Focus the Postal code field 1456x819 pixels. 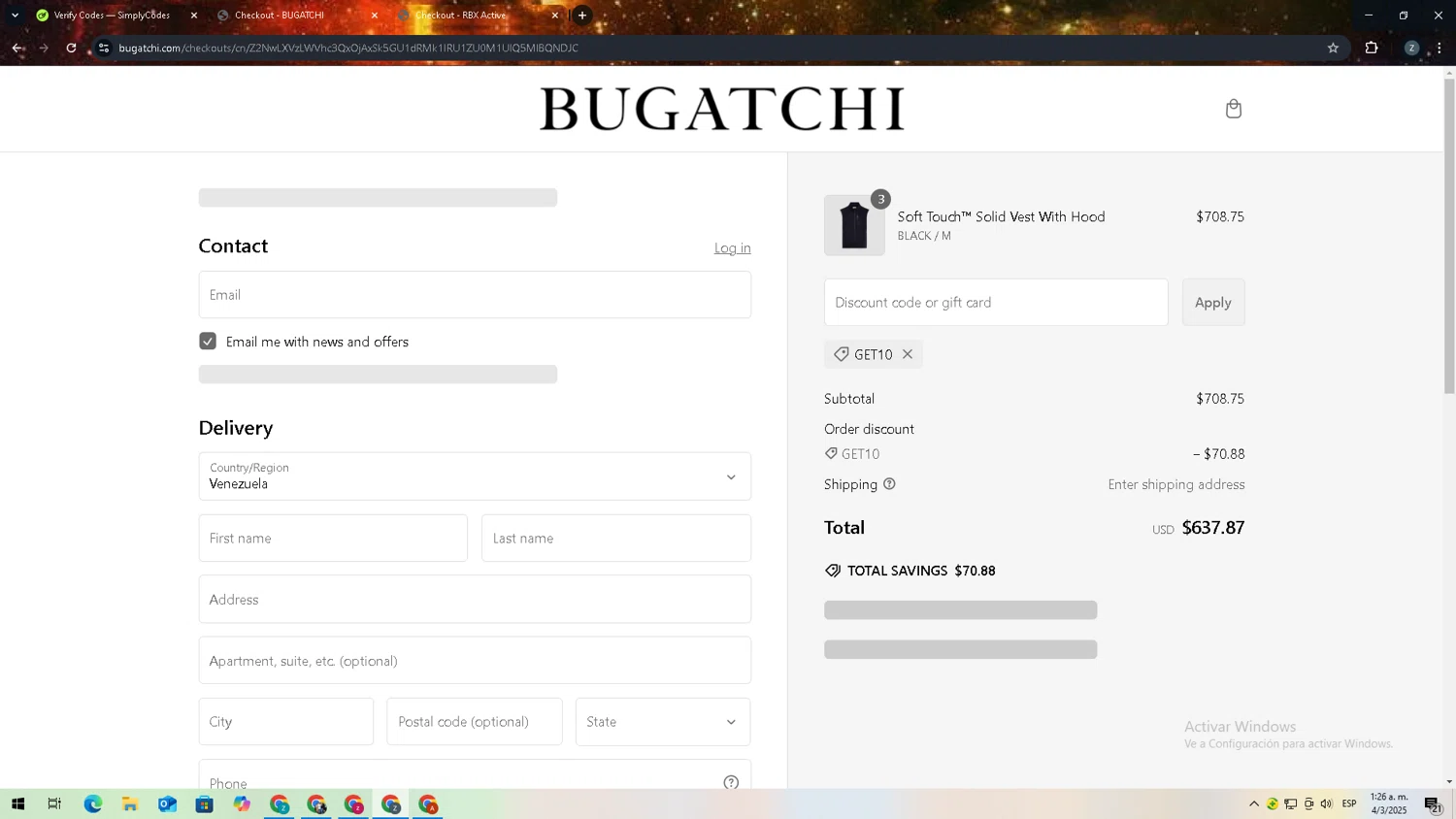(475, 722)
